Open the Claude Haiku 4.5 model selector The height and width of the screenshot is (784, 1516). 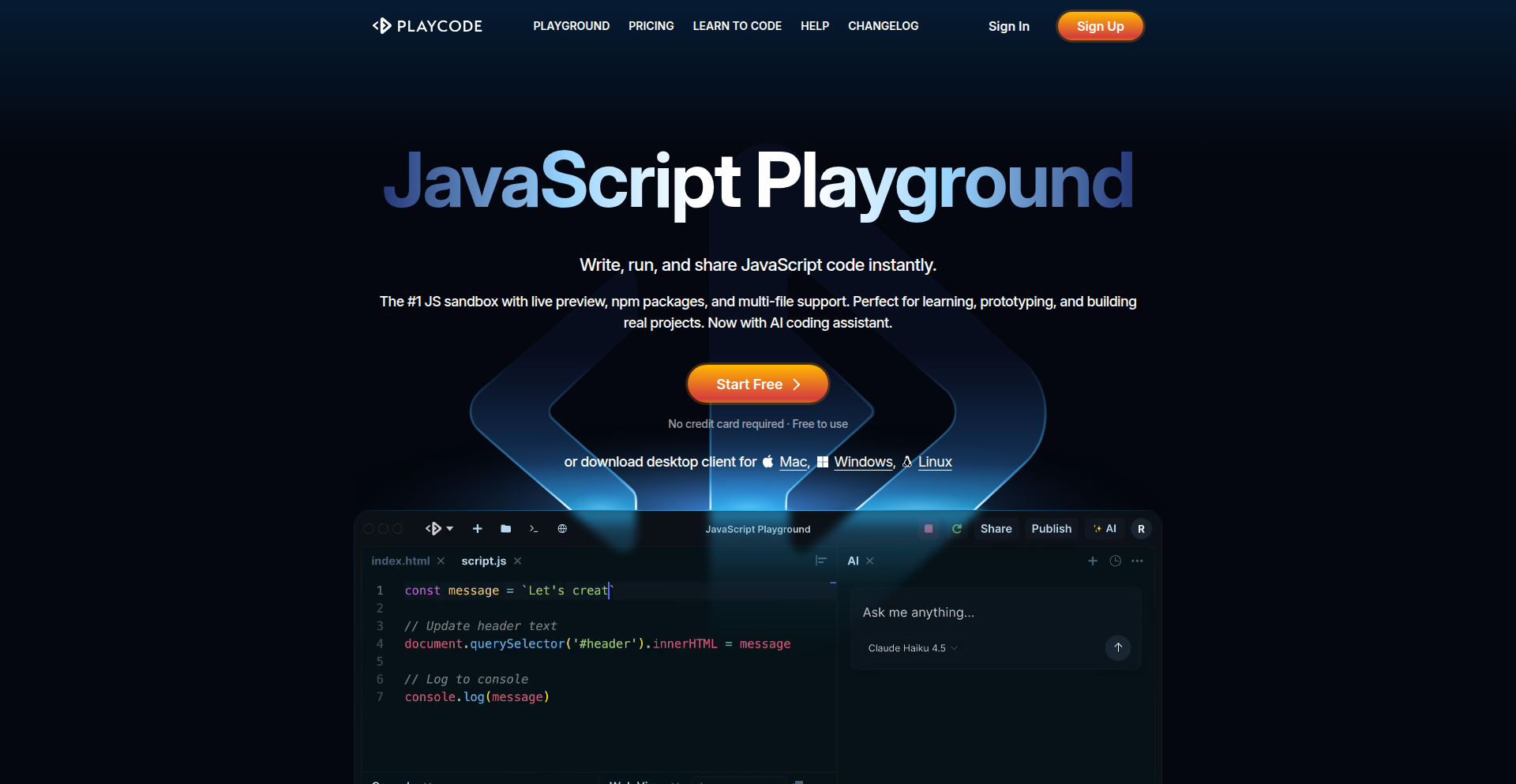coord(911,647)
